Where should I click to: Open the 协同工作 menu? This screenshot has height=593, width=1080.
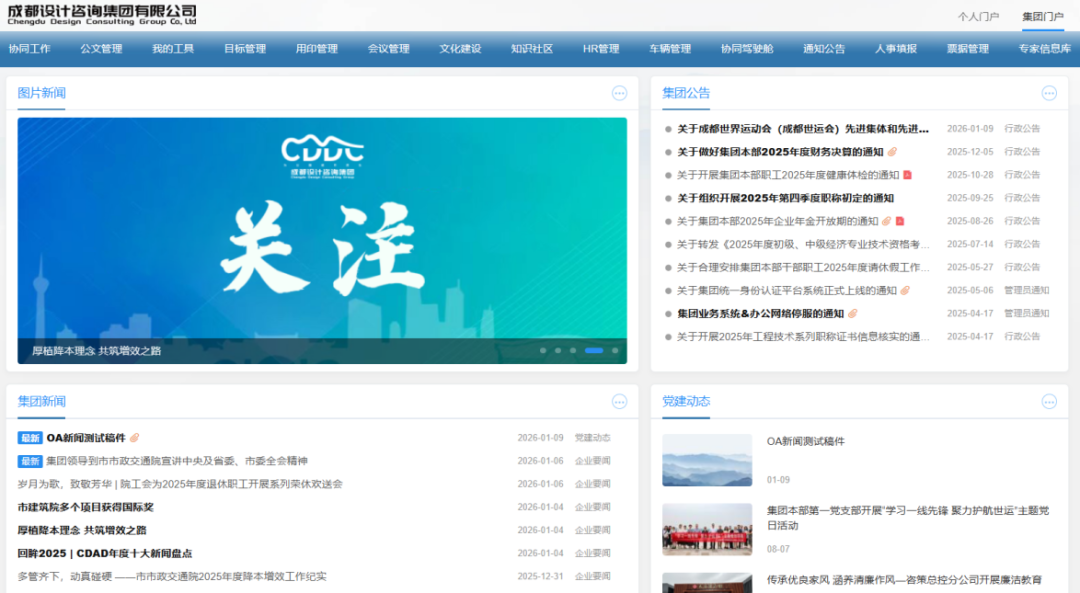pyautogui.click(x=29, y=49)
